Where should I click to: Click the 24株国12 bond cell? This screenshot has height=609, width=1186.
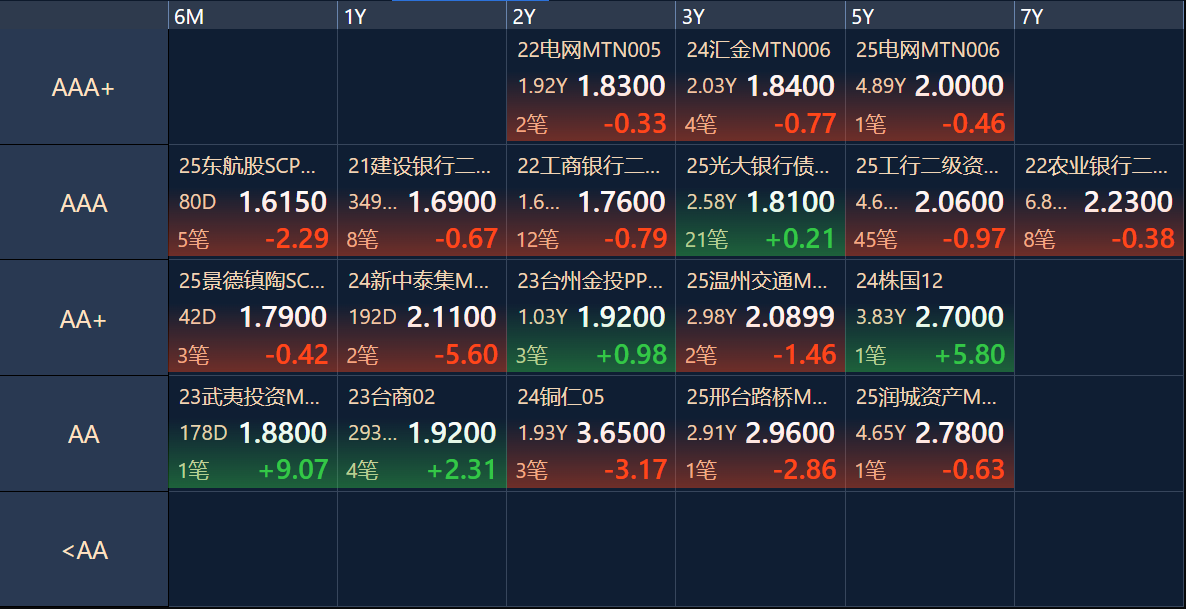929,318
